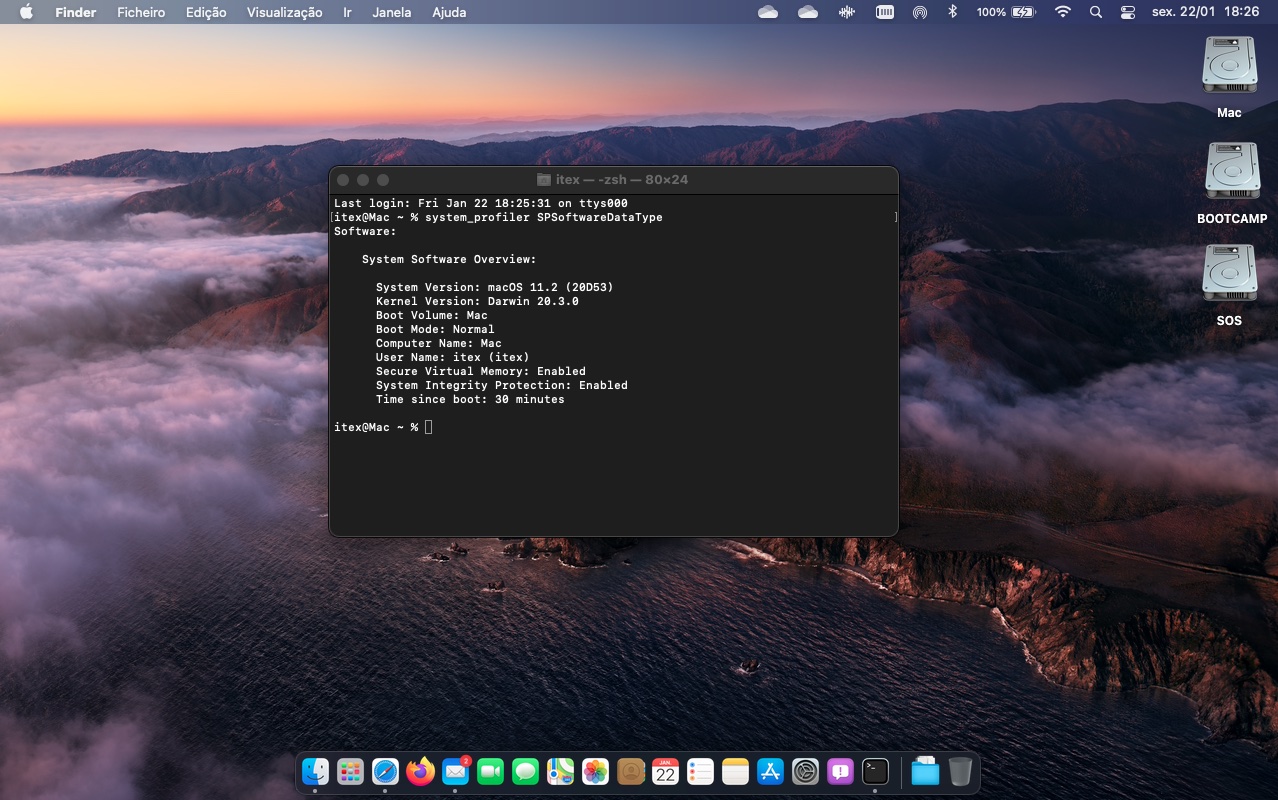
Task: Click the Terminal prompt cursor line
Action: 383,427
